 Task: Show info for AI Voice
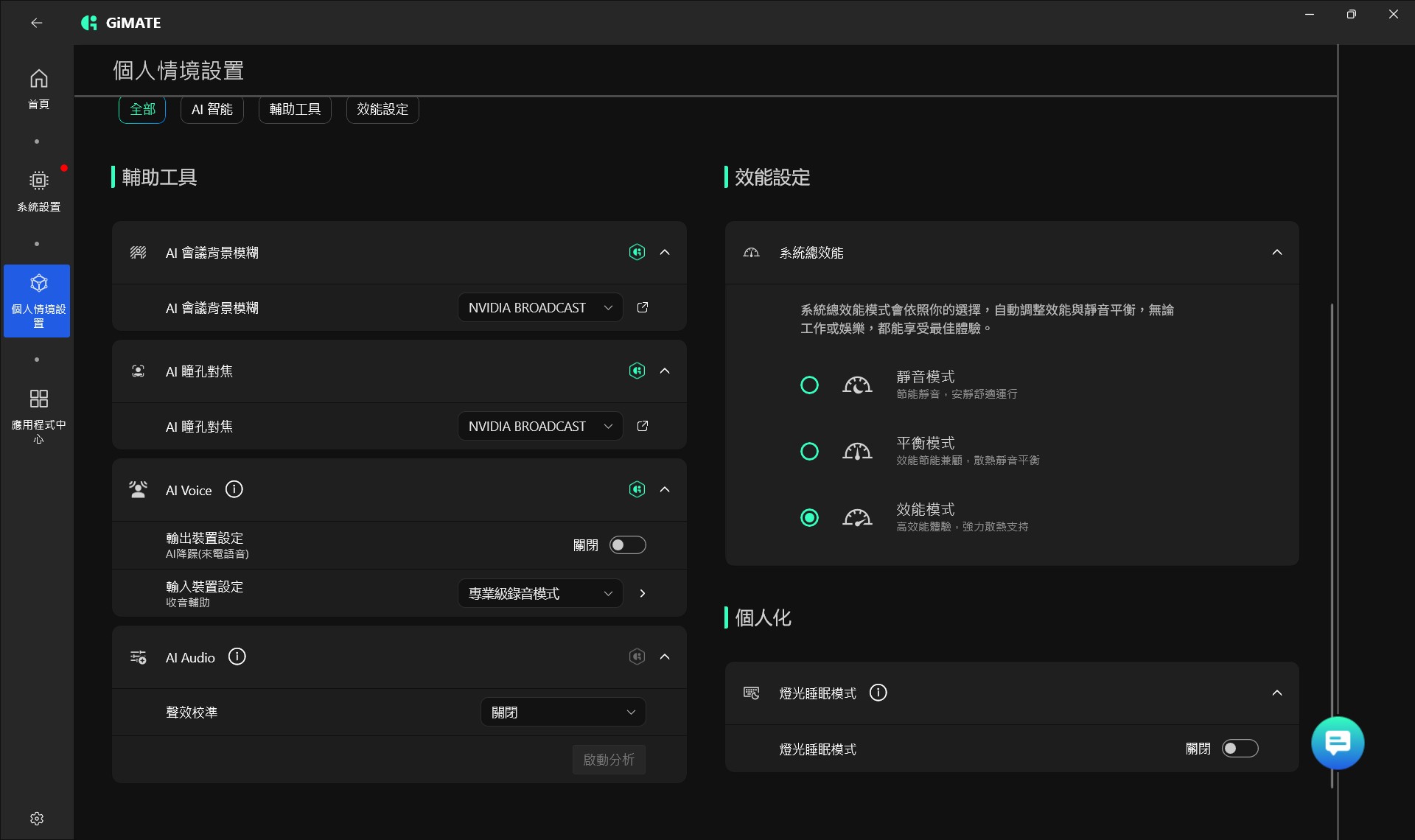[x=234, y=489]
